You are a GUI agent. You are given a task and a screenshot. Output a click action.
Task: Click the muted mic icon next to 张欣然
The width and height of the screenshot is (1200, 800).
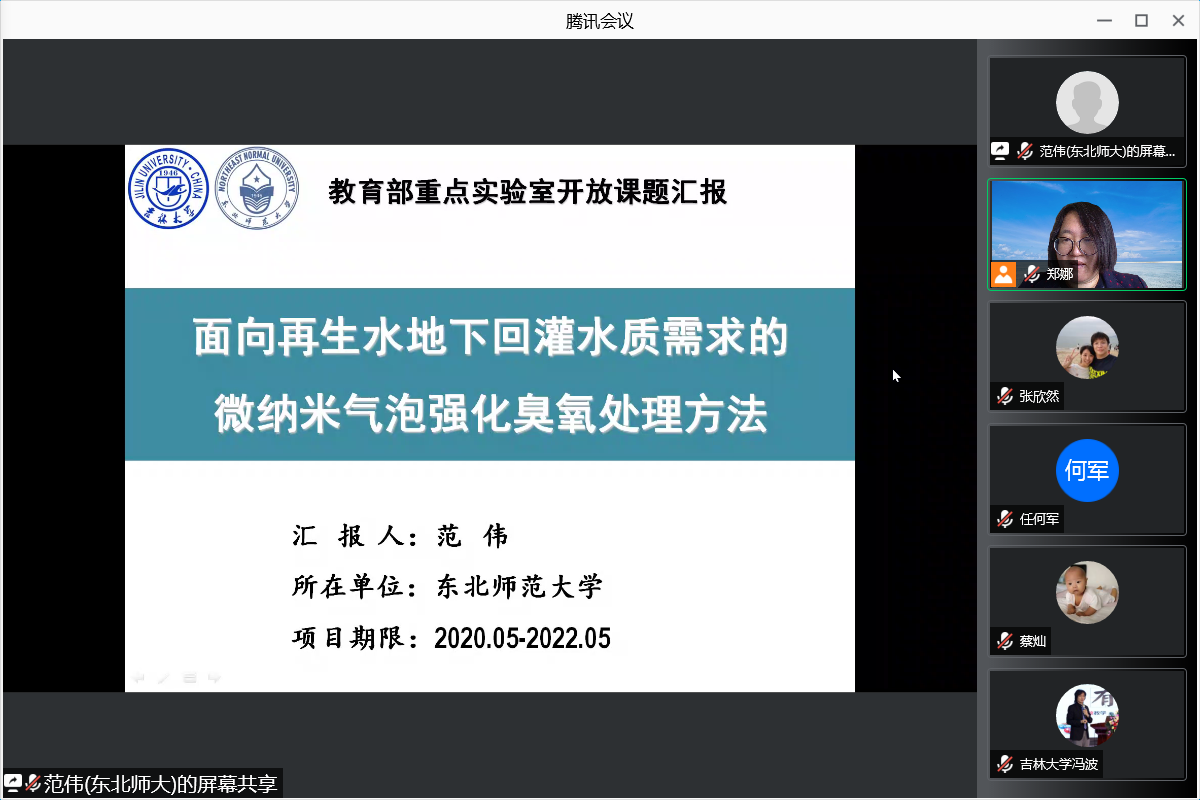(x=1005, y=396)
